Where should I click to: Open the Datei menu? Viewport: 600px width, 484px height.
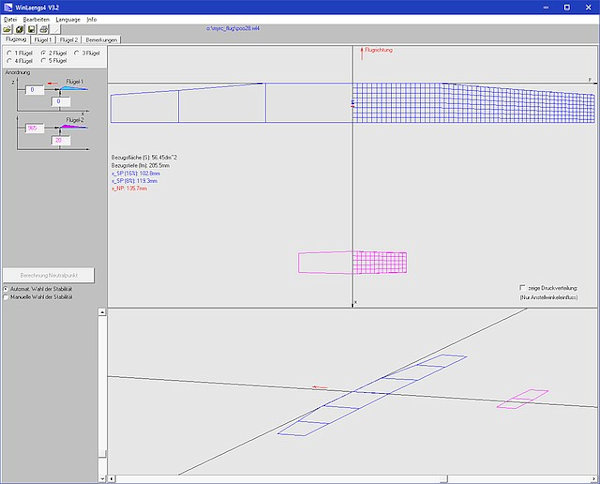pos(10,19)
